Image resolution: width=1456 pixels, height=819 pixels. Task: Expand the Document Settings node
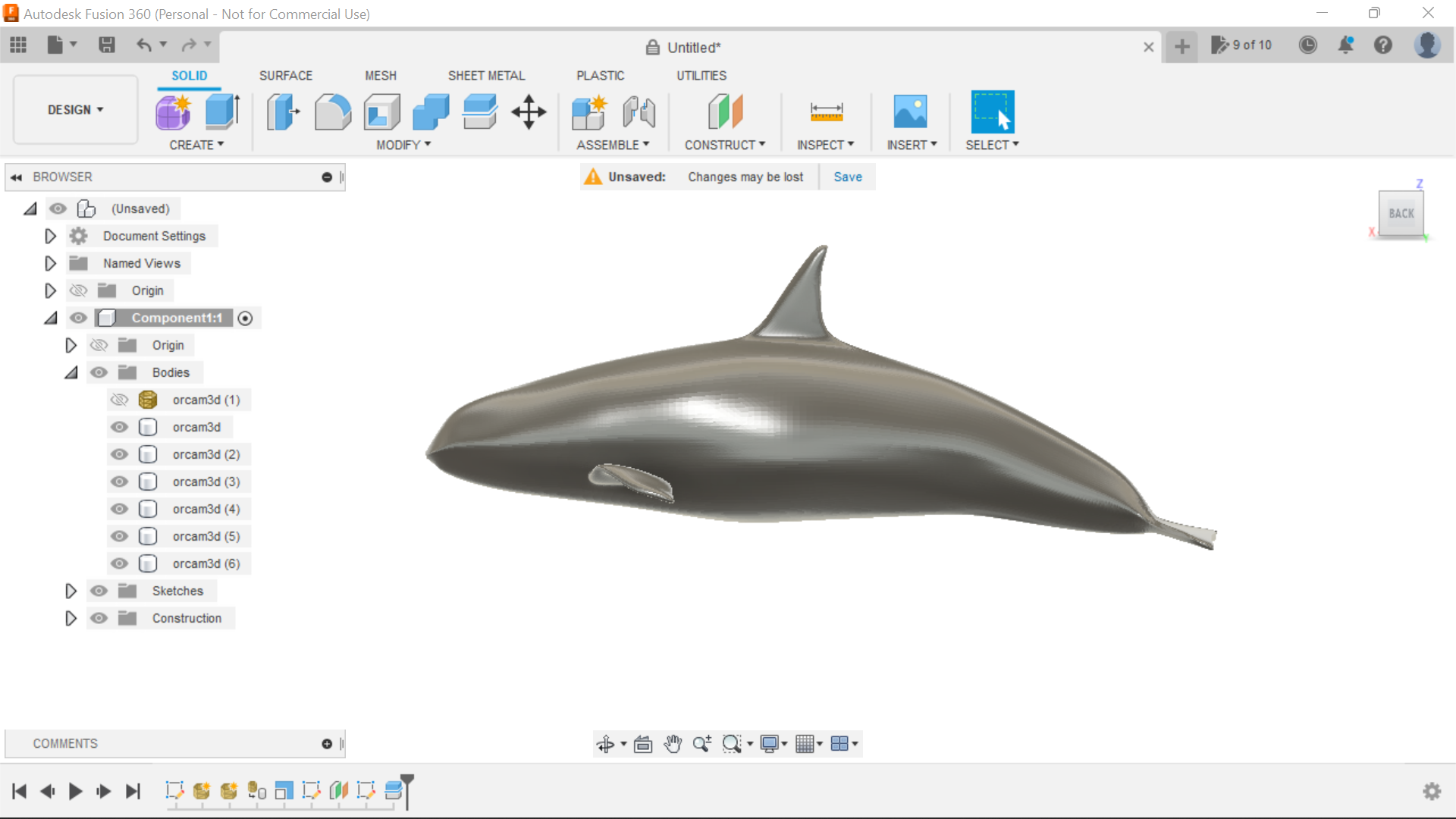coord(50,236)
